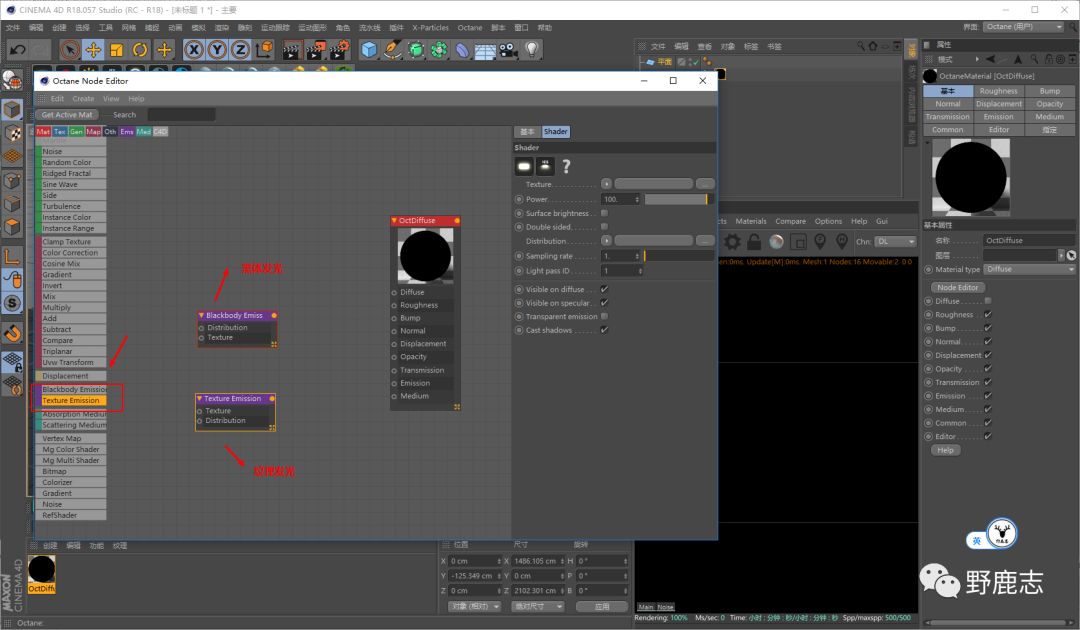Expand the Texture arrow button in Shader

606,184
